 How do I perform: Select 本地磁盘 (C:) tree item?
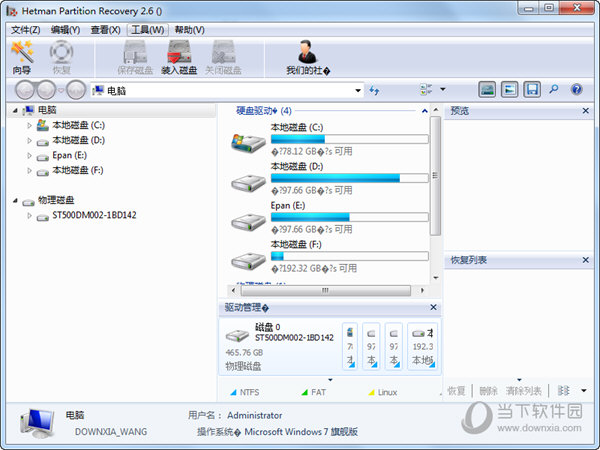78,125
